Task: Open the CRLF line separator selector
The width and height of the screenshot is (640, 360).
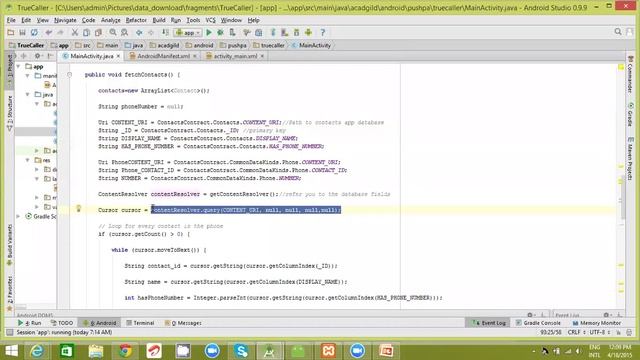Action: point(576,332)
